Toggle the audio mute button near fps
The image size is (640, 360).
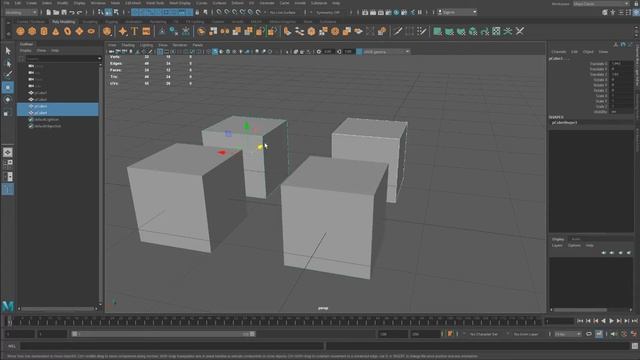[613, 333]
